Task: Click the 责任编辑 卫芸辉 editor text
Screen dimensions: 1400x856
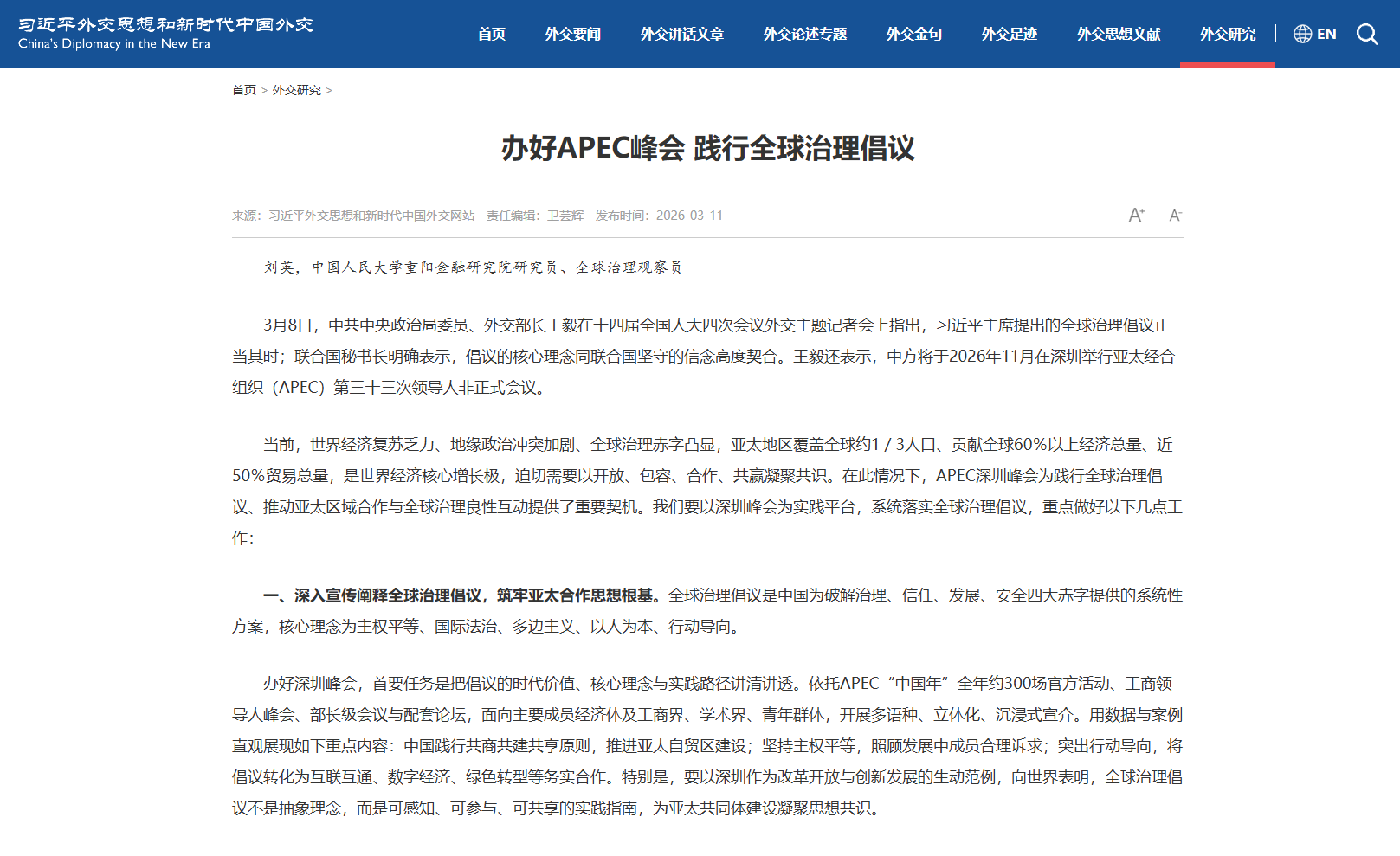Action: click(x=534, y=216)
